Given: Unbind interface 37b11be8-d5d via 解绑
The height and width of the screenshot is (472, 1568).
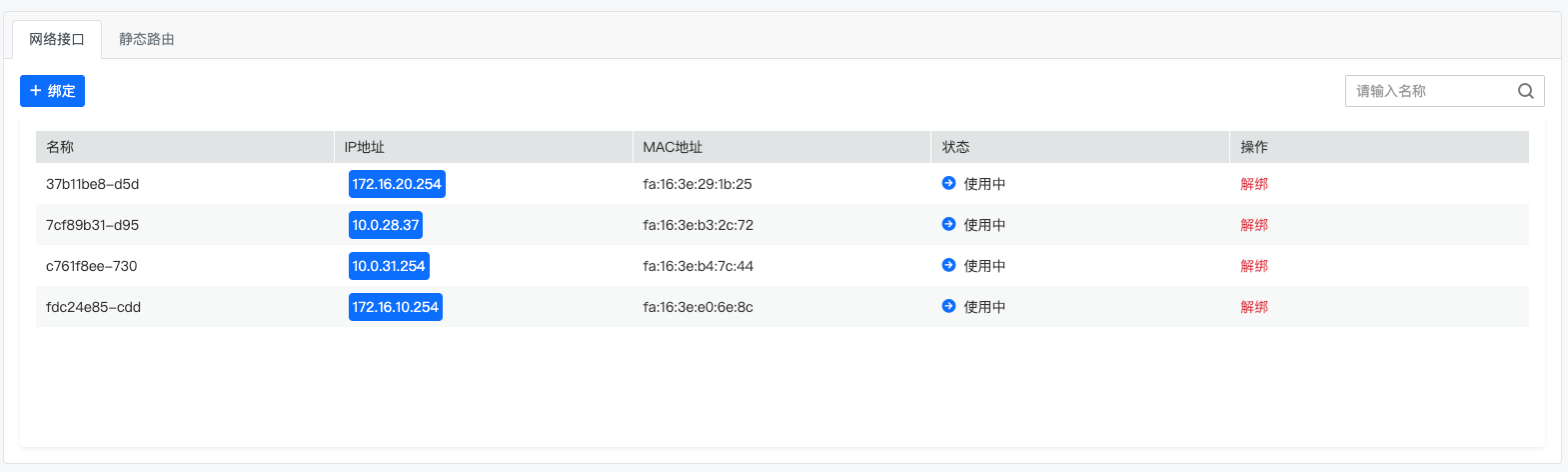Looking at the screenshot, I should tap(1253, 184).
